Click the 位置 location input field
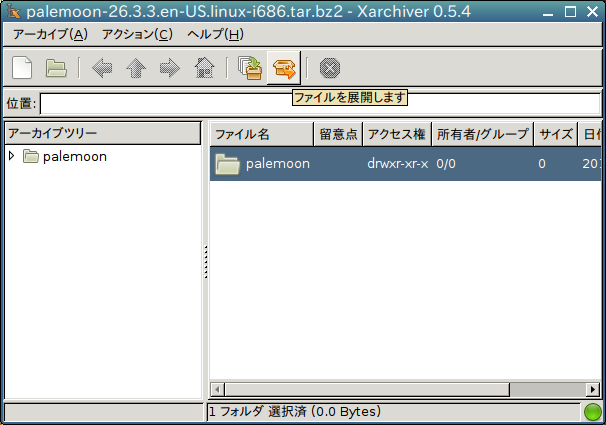Viewport: 606px width, 425px height. [x=320, y=104]
